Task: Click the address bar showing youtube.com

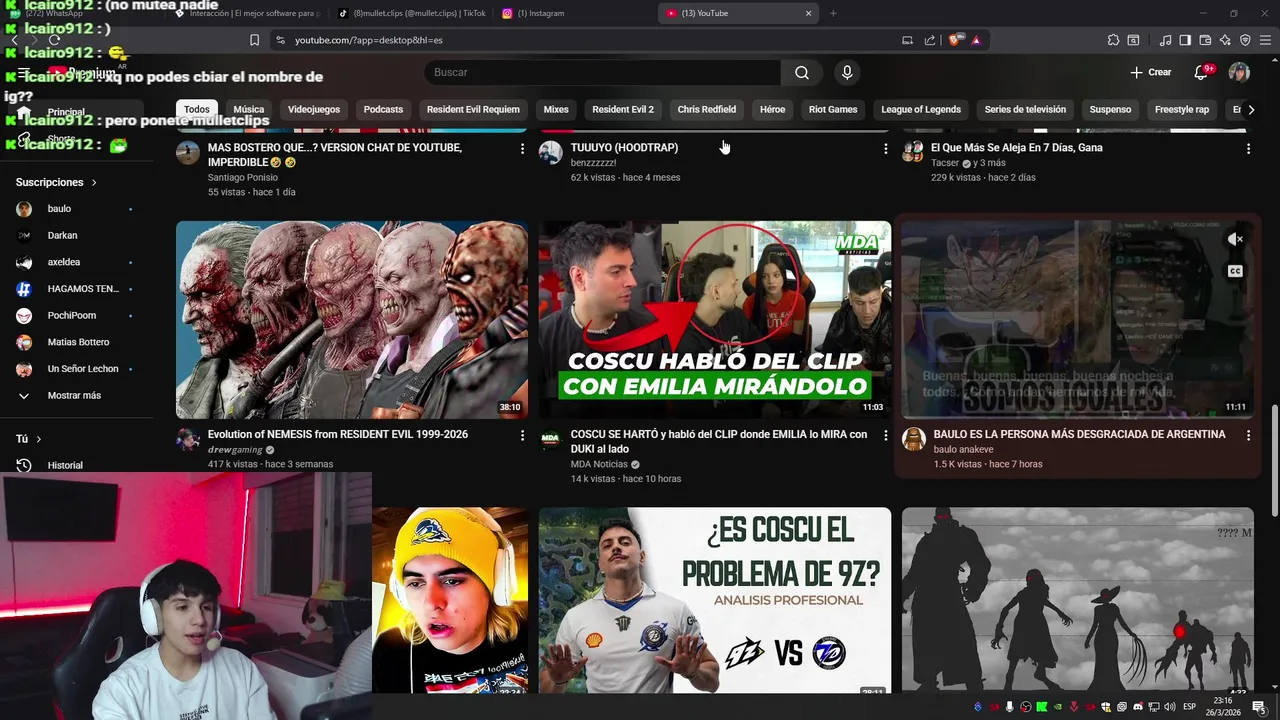Action: (590, 40)
